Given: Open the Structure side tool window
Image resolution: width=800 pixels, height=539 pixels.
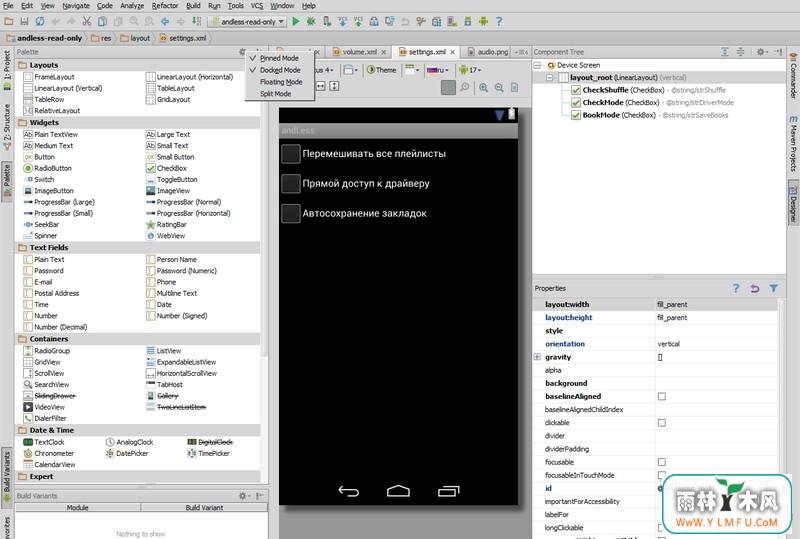Looking at the screenshot, I should [x=7, y=127].
